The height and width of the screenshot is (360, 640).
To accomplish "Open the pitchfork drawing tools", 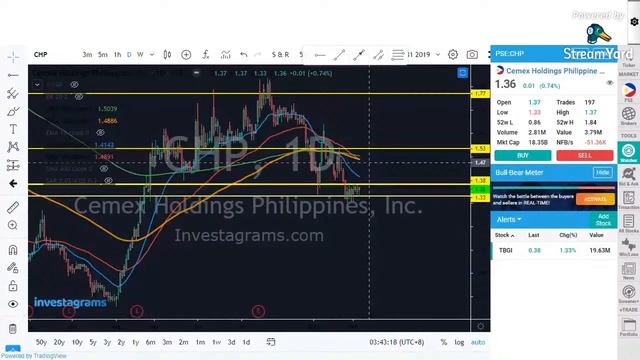I will [13, 93].
